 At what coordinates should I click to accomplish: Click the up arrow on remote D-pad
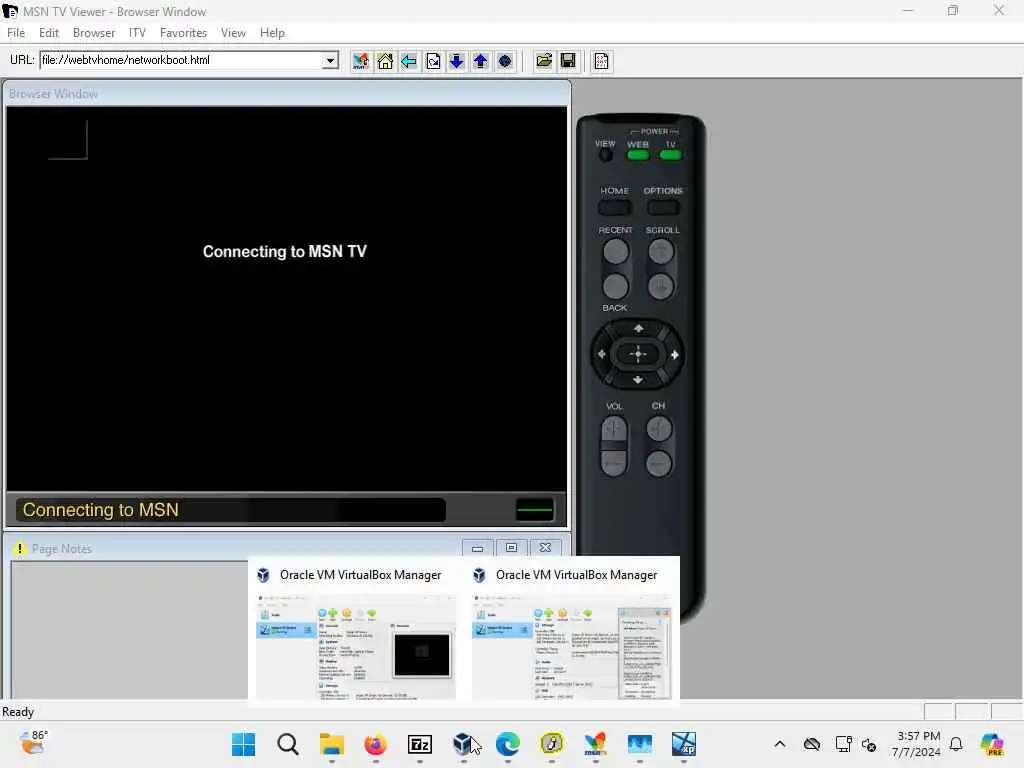pos(638,328)
